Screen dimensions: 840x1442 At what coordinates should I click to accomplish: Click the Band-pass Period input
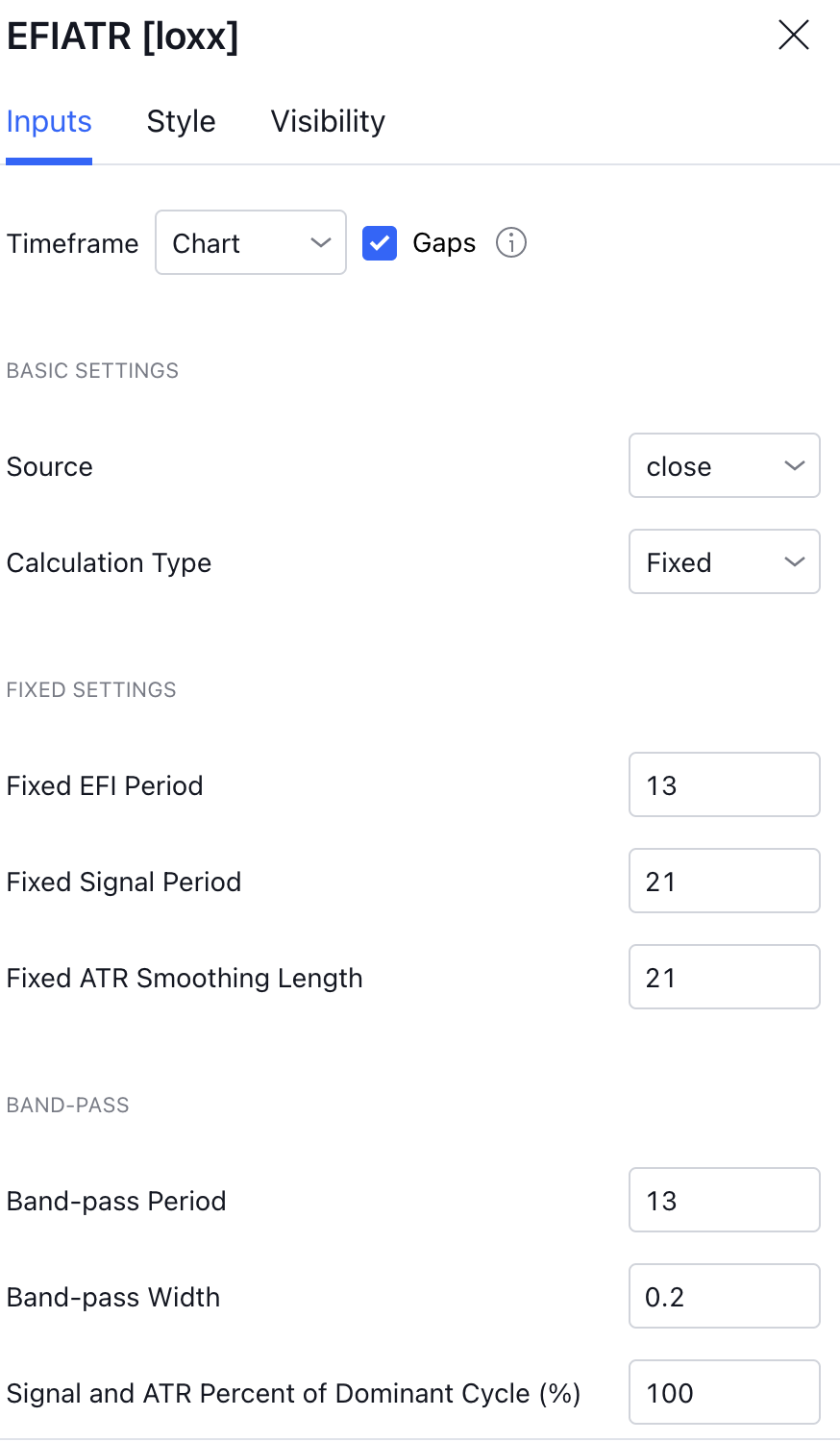[724, 1201]
